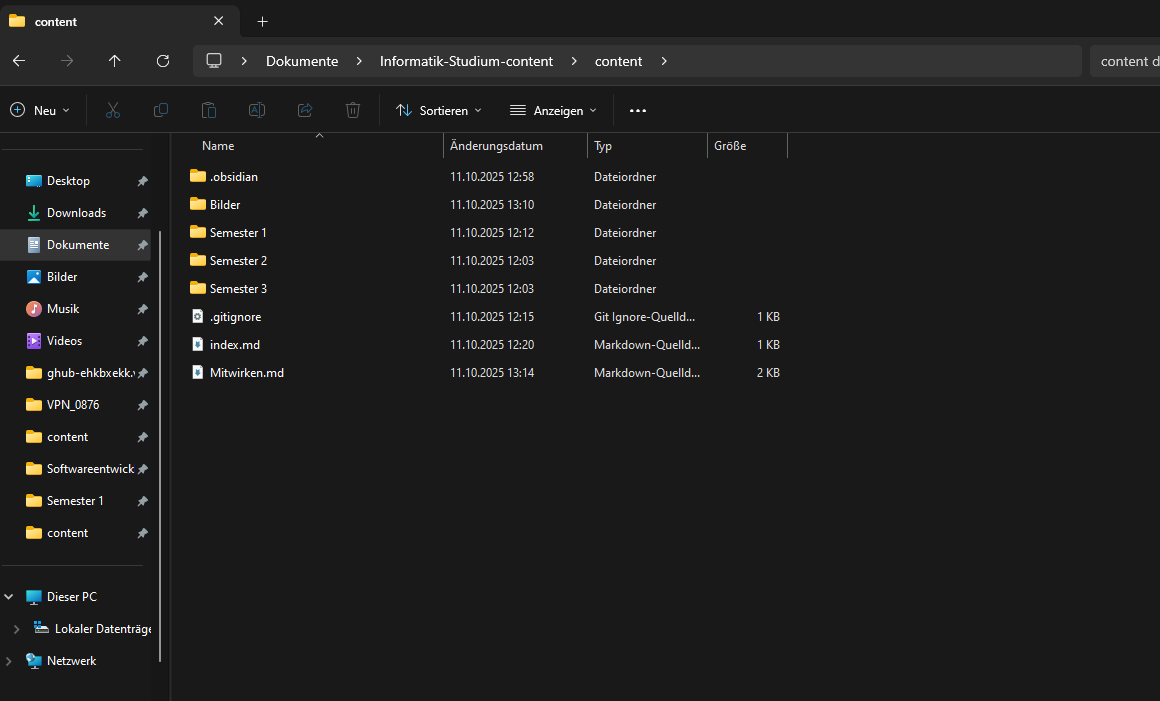The image size is (1160, 701).
Task: Navigate back with the left arrow
Action: [19, 61]
